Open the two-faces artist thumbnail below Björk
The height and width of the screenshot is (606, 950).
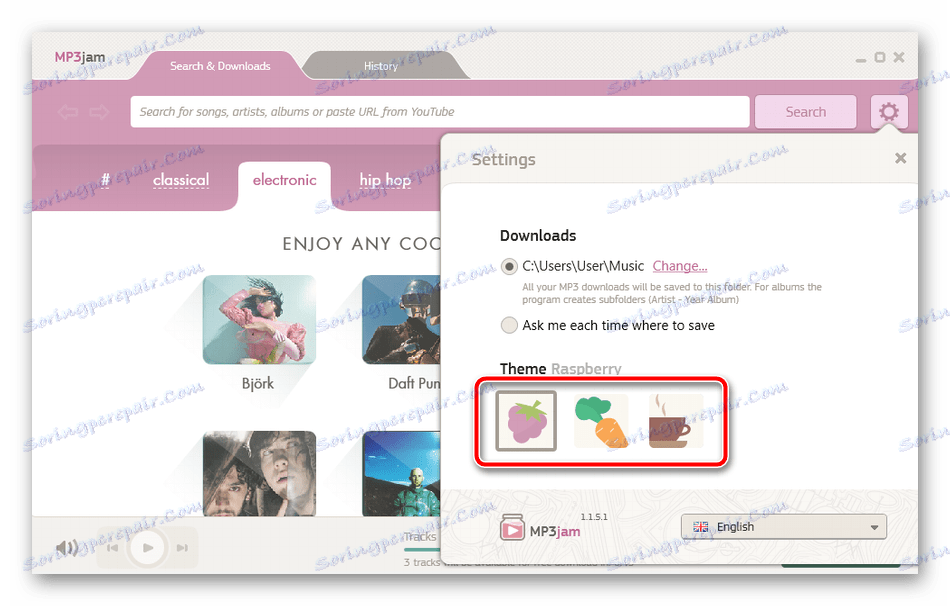point(259,473)
